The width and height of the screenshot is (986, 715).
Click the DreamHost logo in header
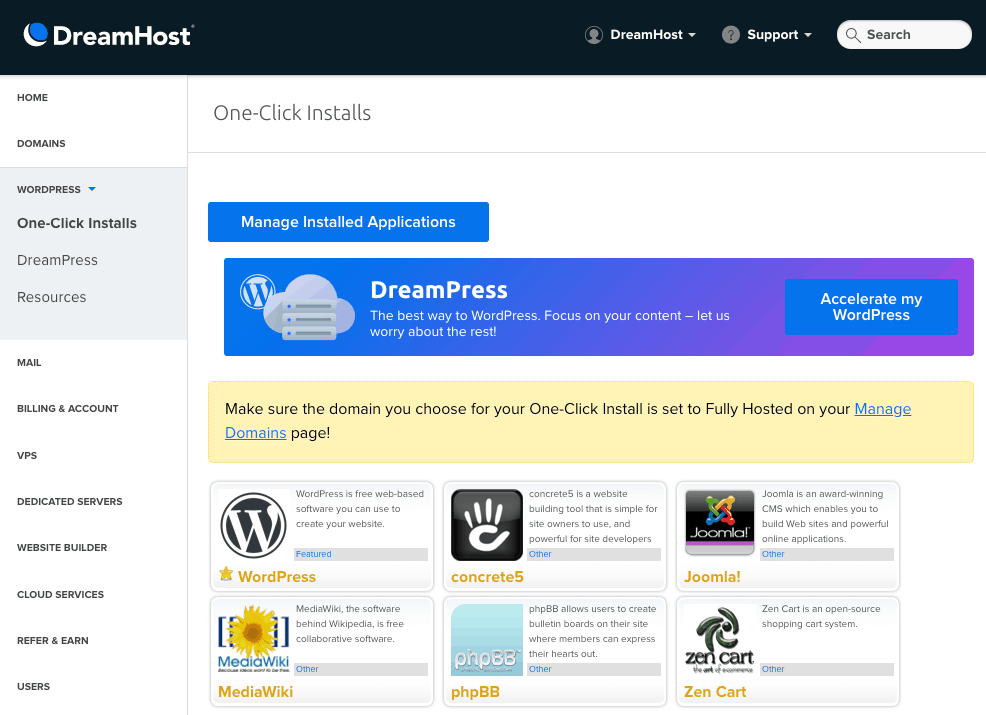[109, 35]
